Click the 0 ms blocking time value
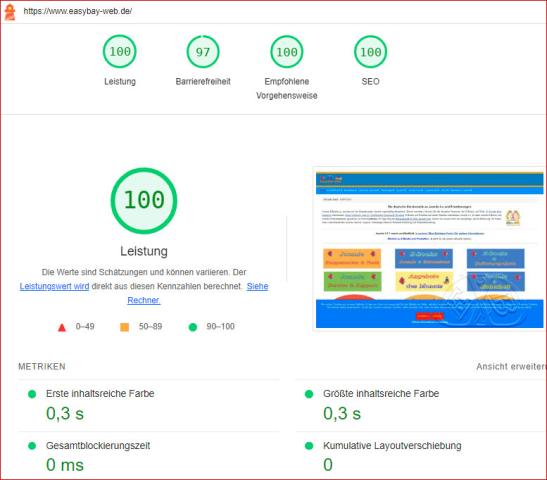547x480 pixels. click(65, 465)
